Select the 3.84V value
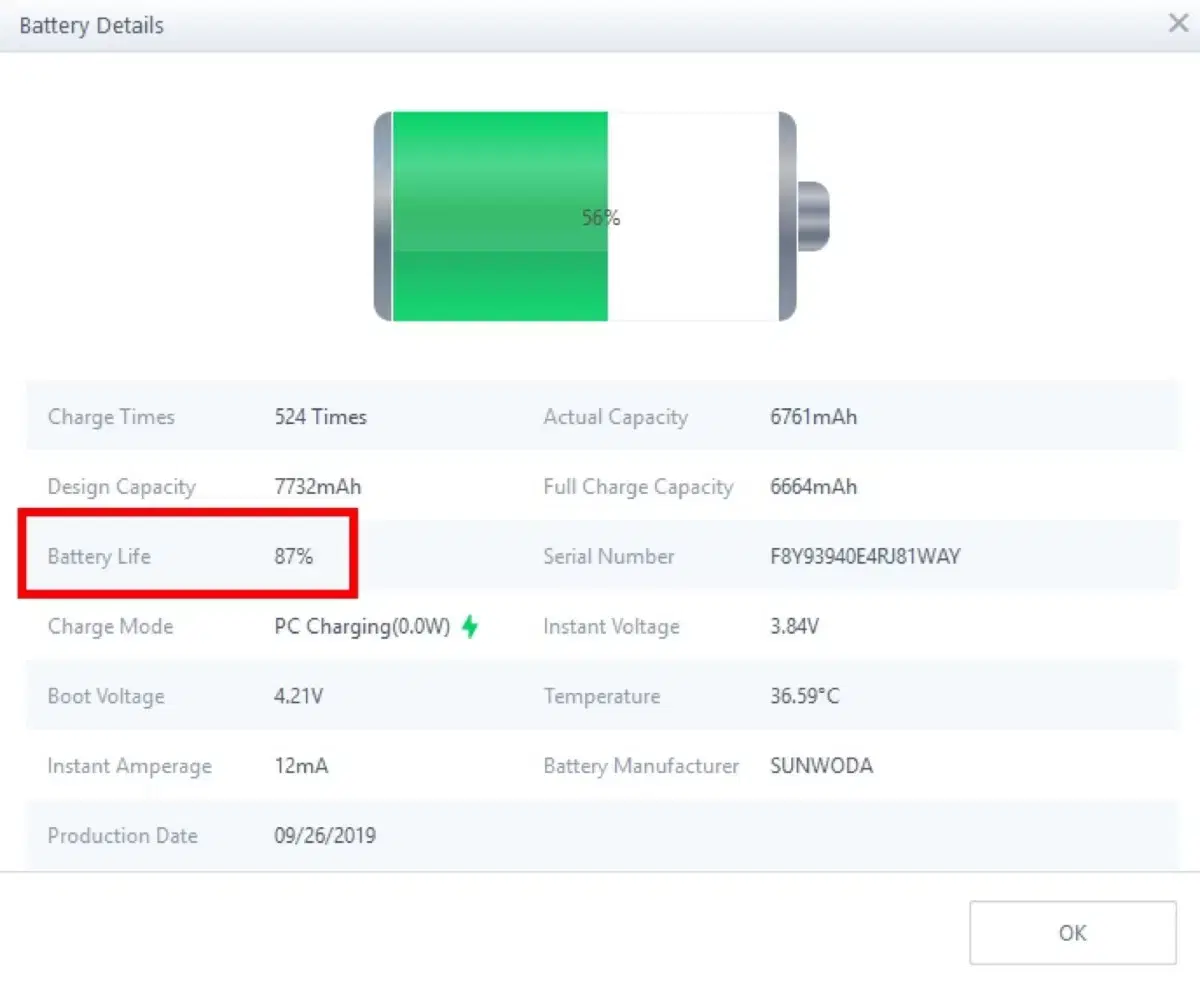The width and height of the screenshot is (1200, 986). click(795, 627)
